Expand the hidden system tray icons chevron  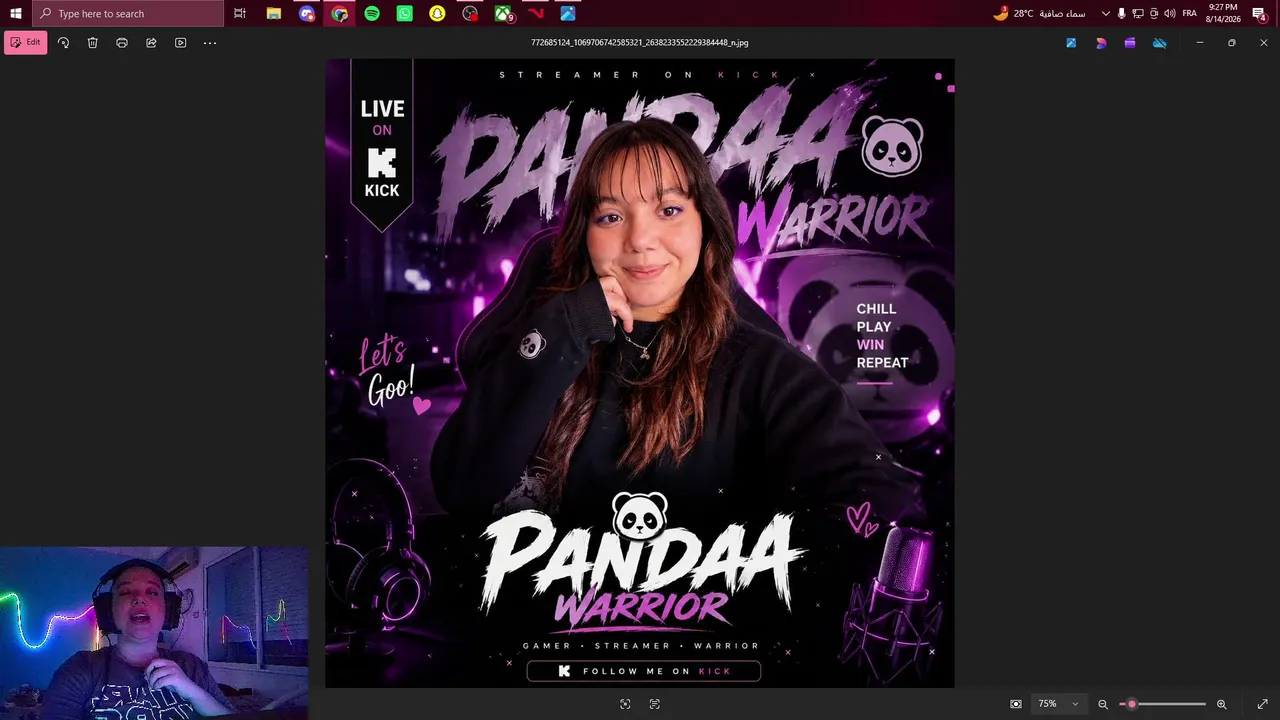pos(1105,13)
